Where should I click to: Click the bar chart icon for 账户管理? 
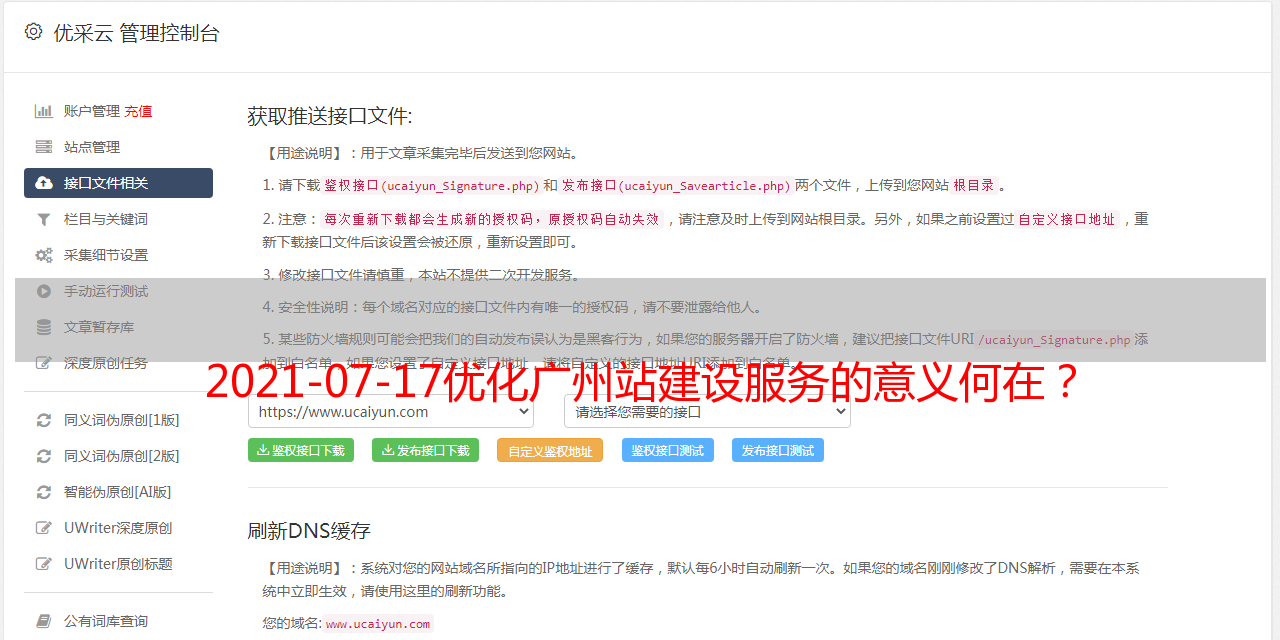(44, 111)
